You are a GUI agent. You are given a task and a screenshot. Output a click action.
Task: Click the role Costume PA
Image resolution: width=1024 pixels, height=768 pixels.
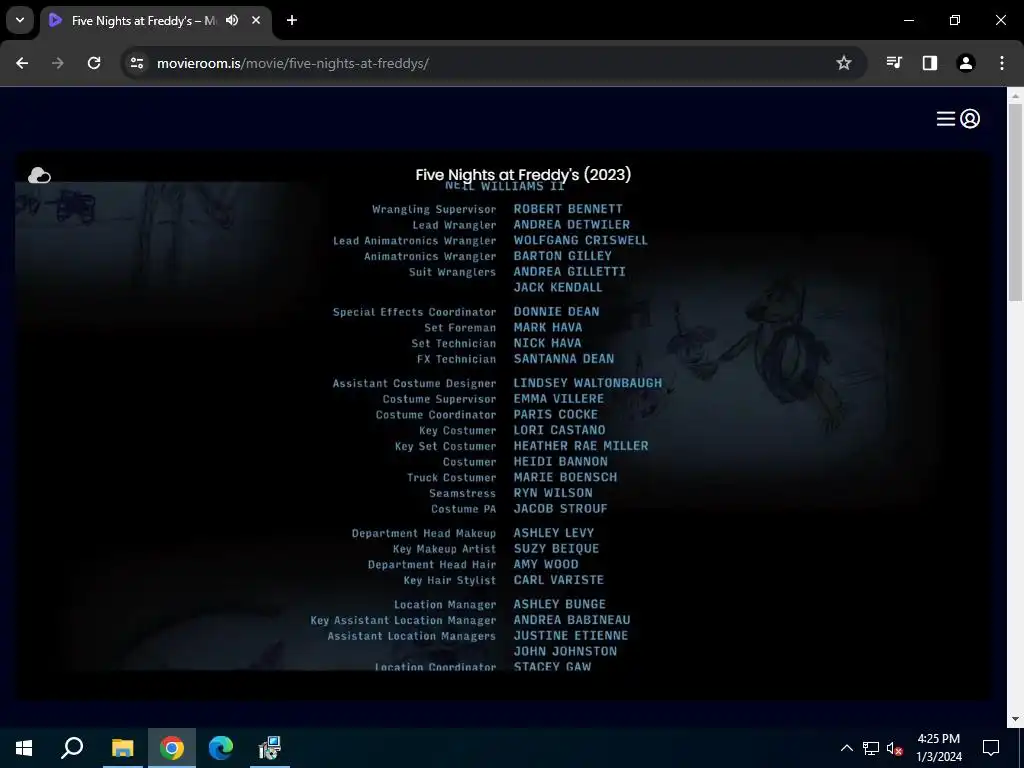pyautogui.click(x=464, y=509)
